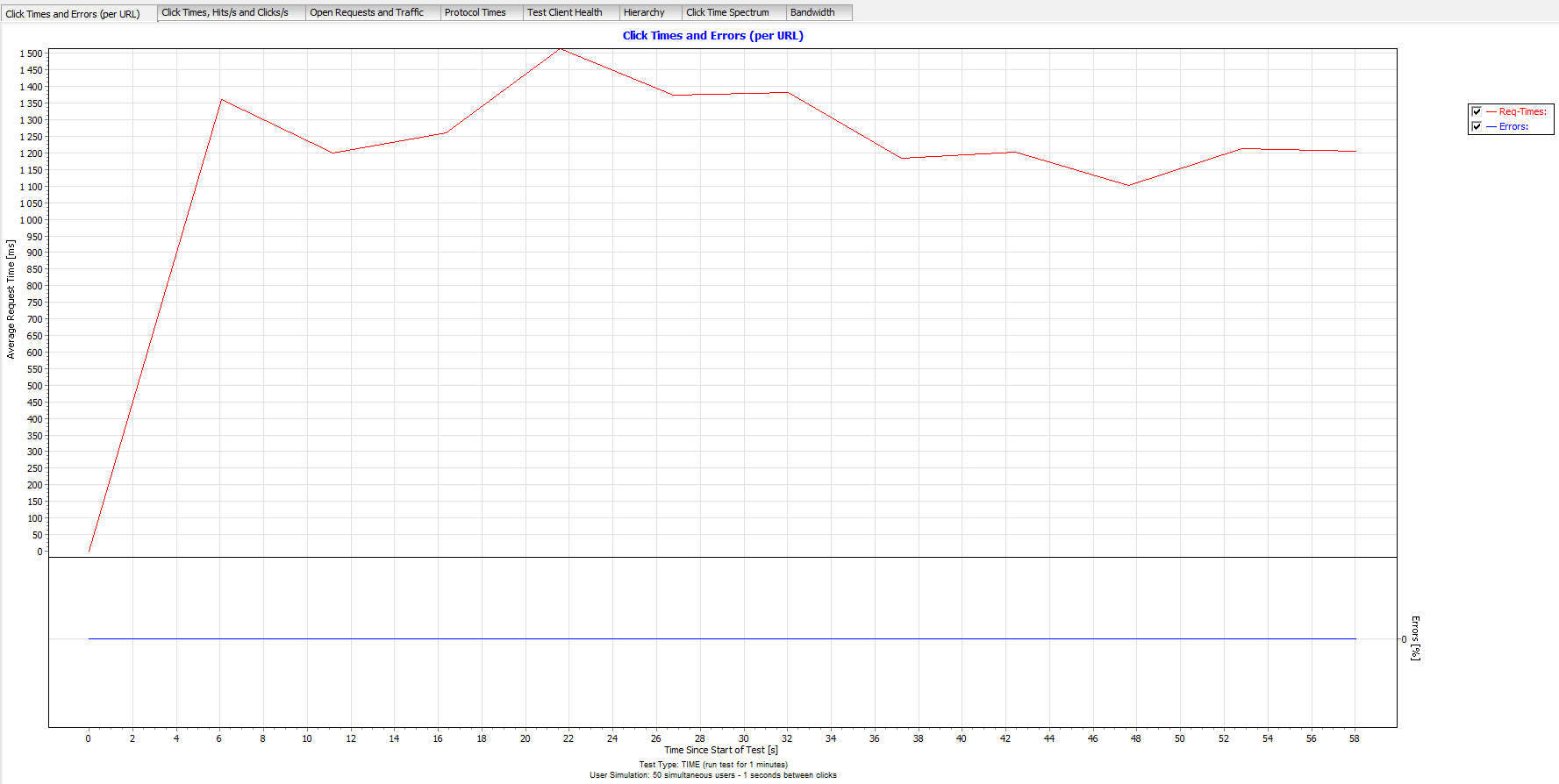The image size is (1559, 784).
Task: Select the Protocol Times tab
Action: (x=482, y=12)
